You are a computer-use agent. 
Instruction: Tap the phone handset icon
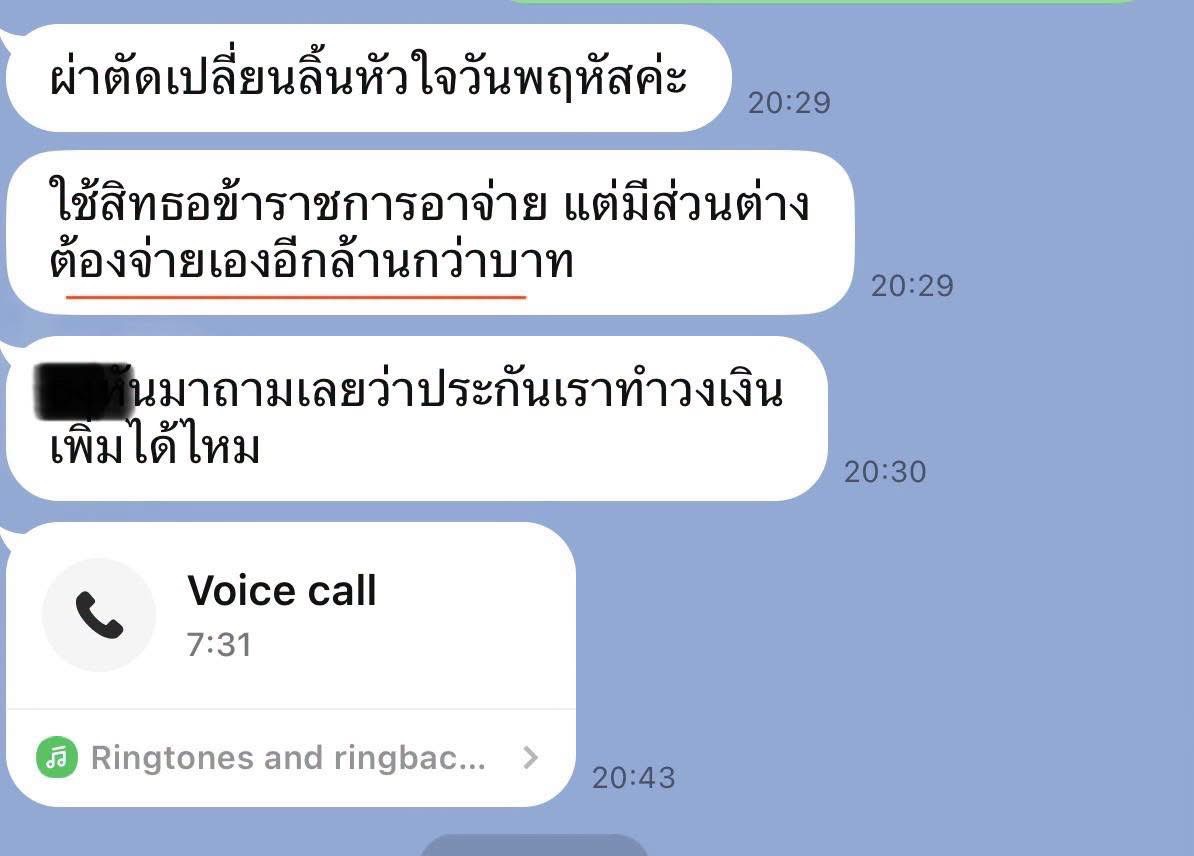click(x=99, y=615)
